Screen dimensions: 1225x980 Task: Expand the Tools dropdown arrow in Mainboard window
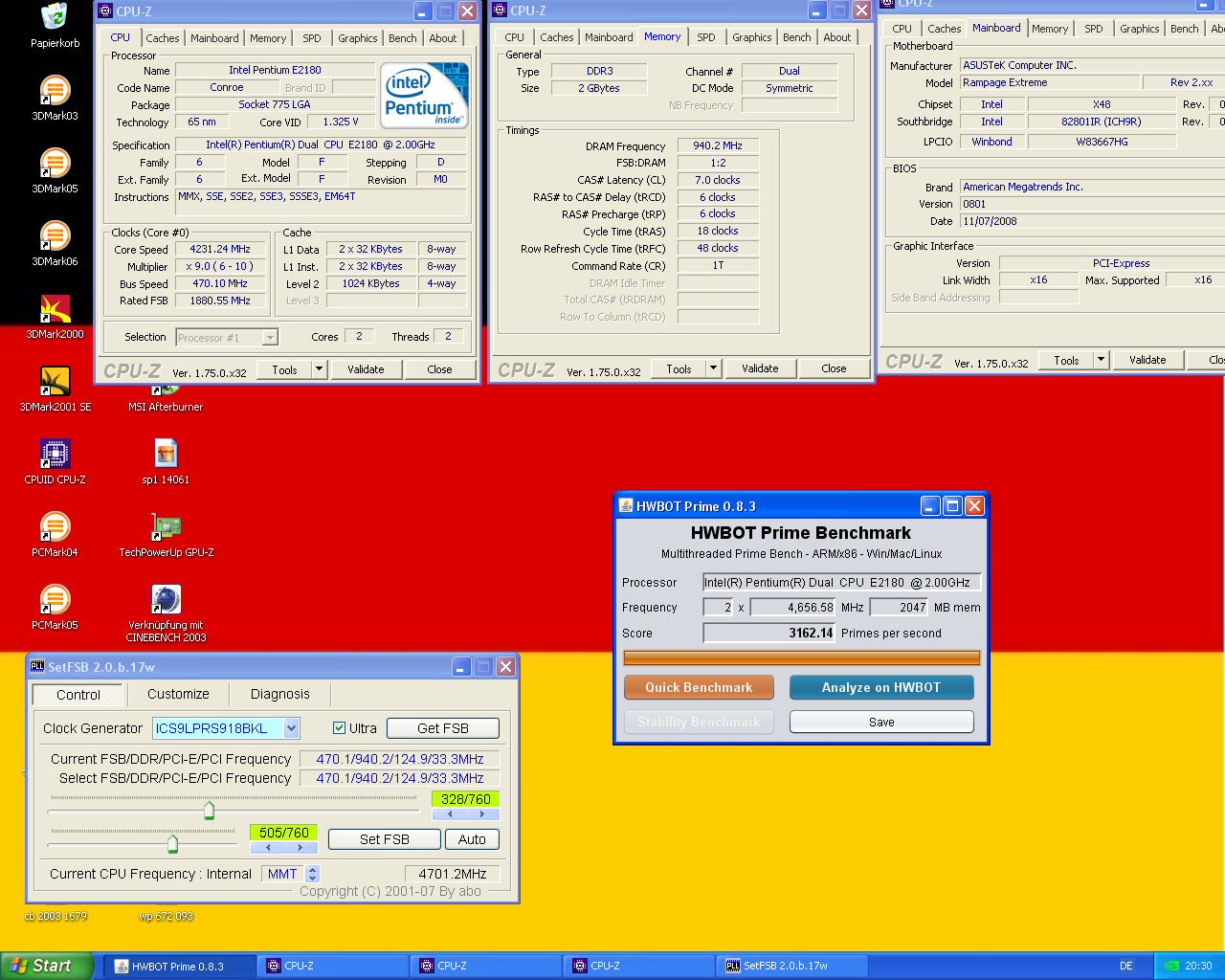click(x=1101, y=360)
